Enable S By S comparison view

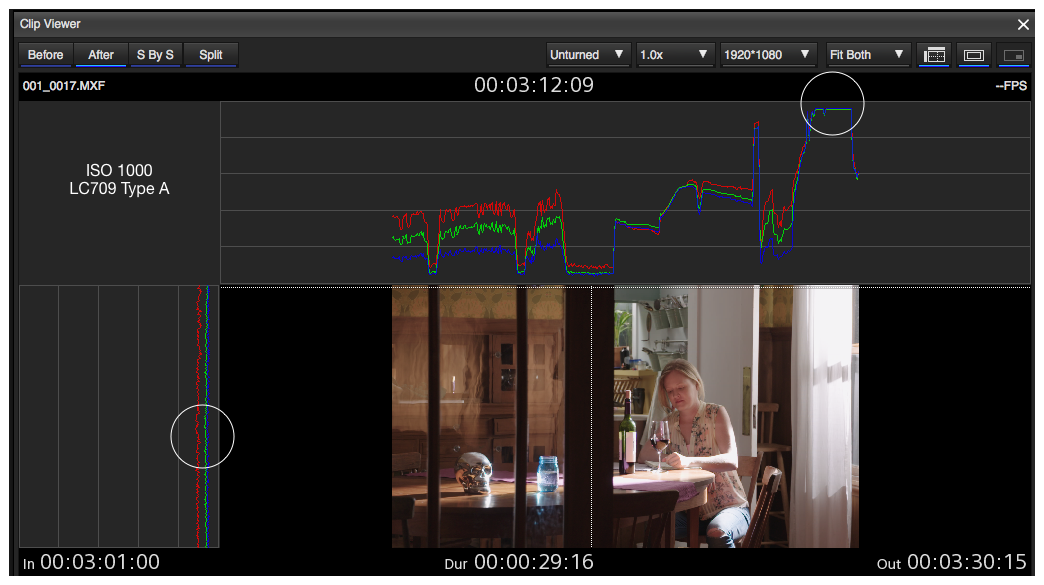click(x=155, y=55)
